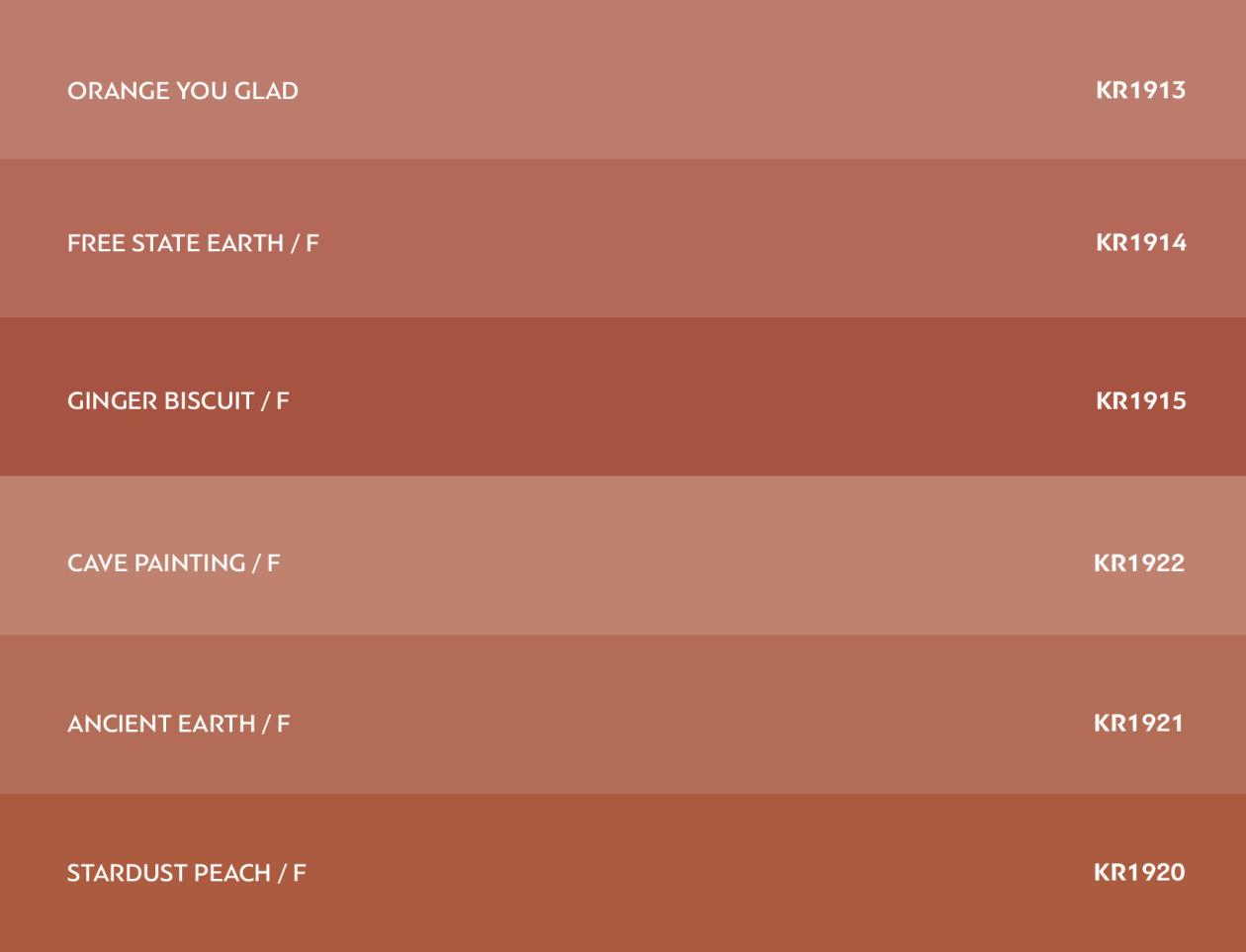Screen dimensions: 1246x952
Task: Select the Stardust Peach color swatch
Action: [x=623, y=873]
